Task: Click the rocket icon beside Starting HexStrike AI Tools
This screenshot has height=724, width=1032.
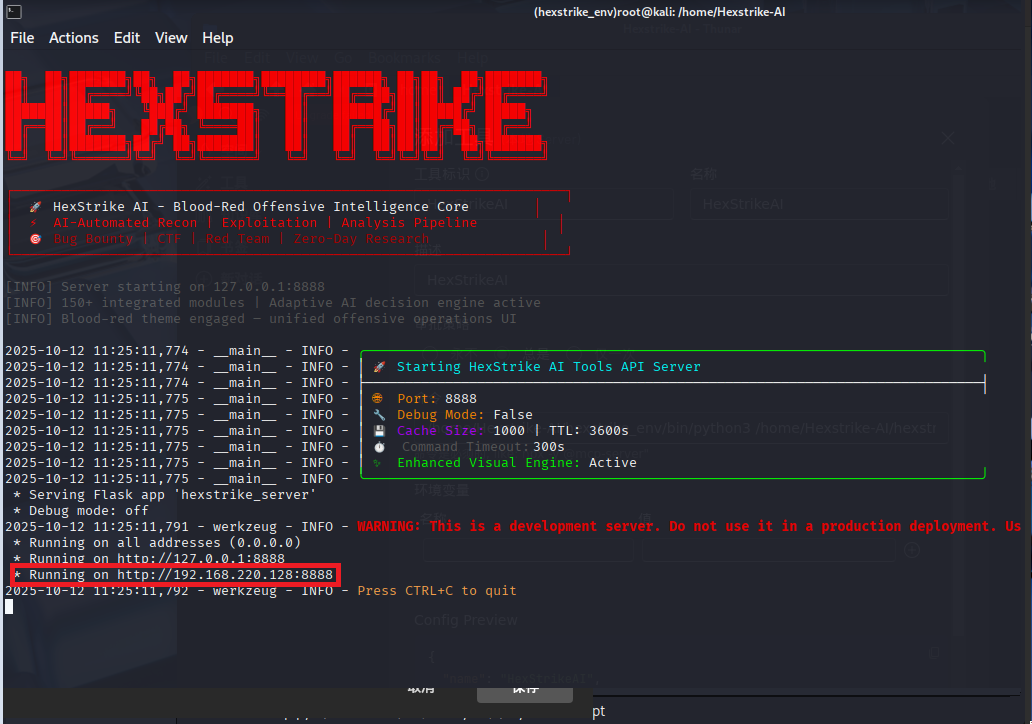Action: click(379, 367)
